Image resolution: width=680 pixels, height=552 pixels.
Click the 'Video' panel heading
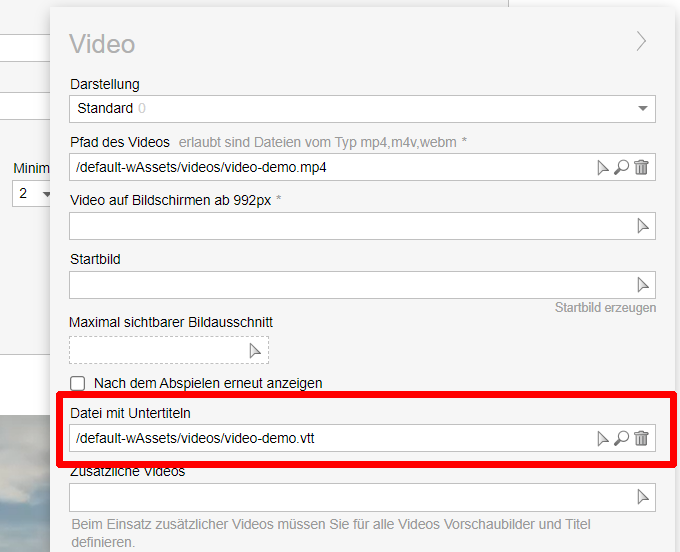[x=102, y=44]
